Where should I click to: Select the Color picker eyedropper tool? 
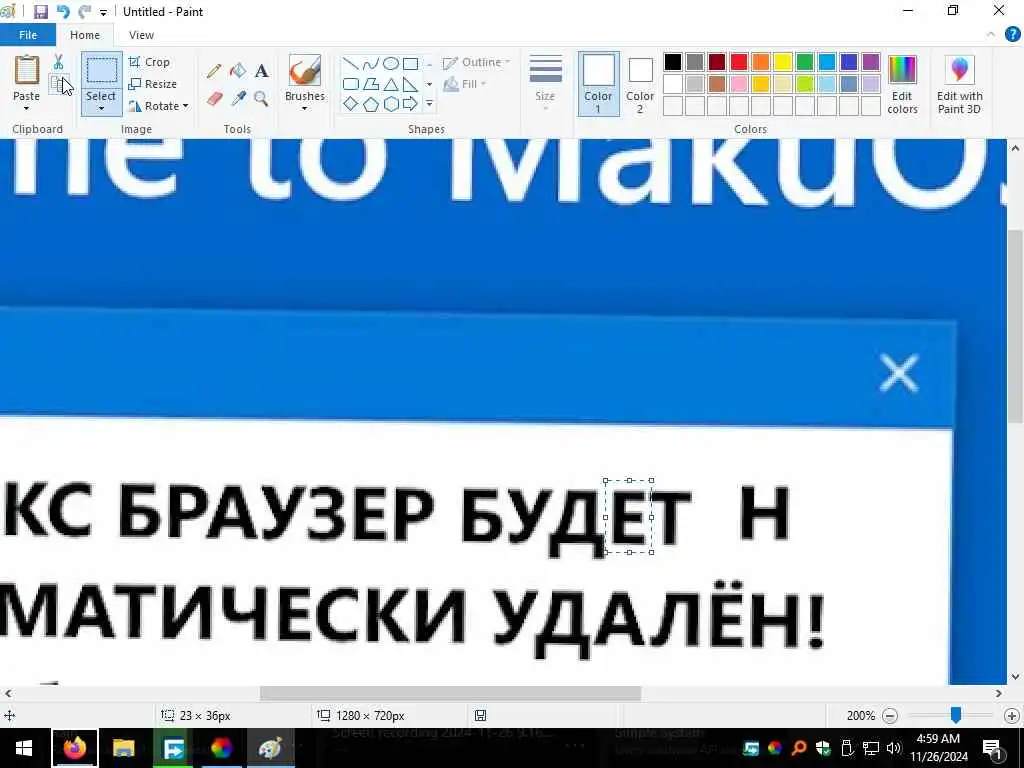(x=238, y=99)
